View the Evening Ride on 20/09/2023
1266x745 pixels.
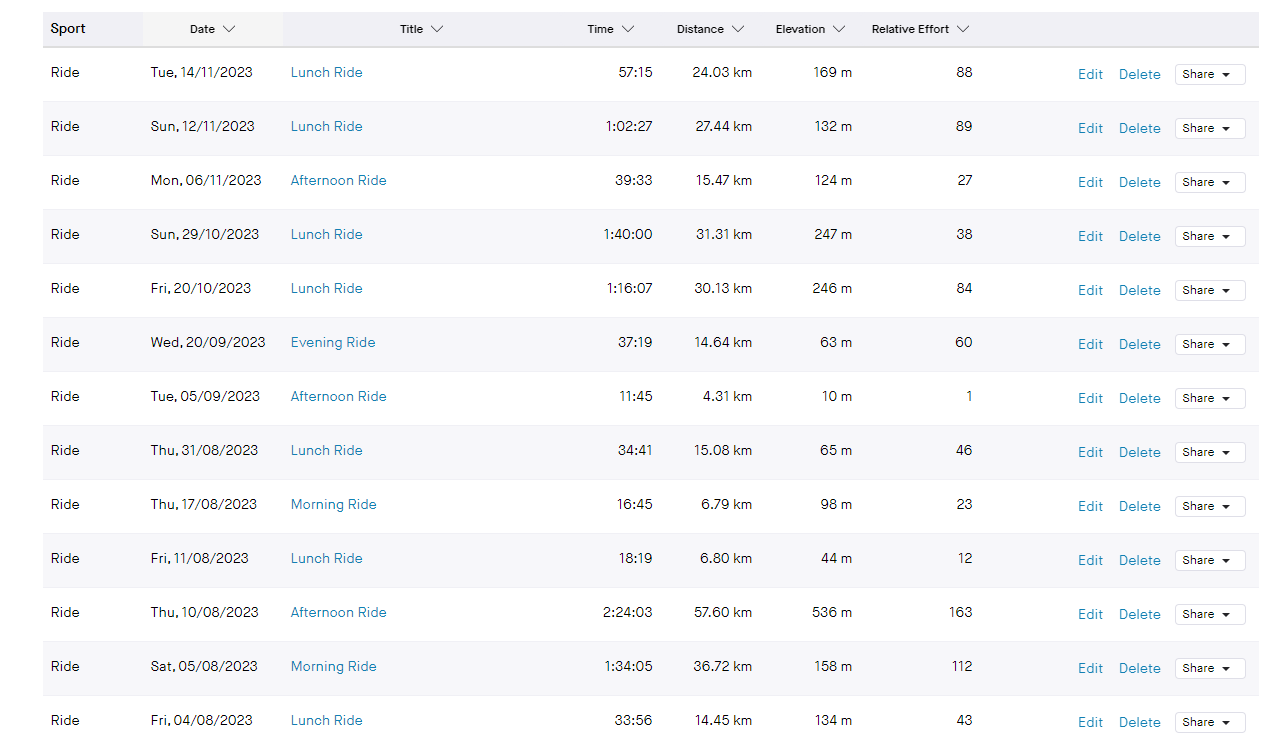click(x=333, y=342)
